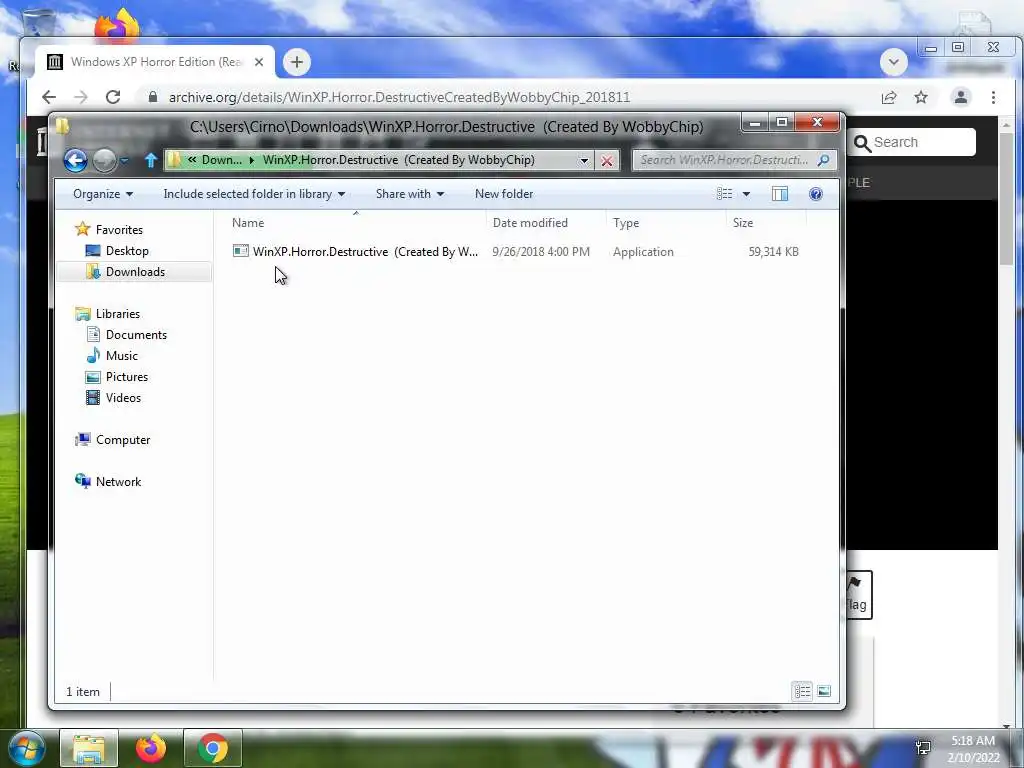Screen dimensions: 1024x768
Task: Select Computer in the navigation pane
Action: 123,440
